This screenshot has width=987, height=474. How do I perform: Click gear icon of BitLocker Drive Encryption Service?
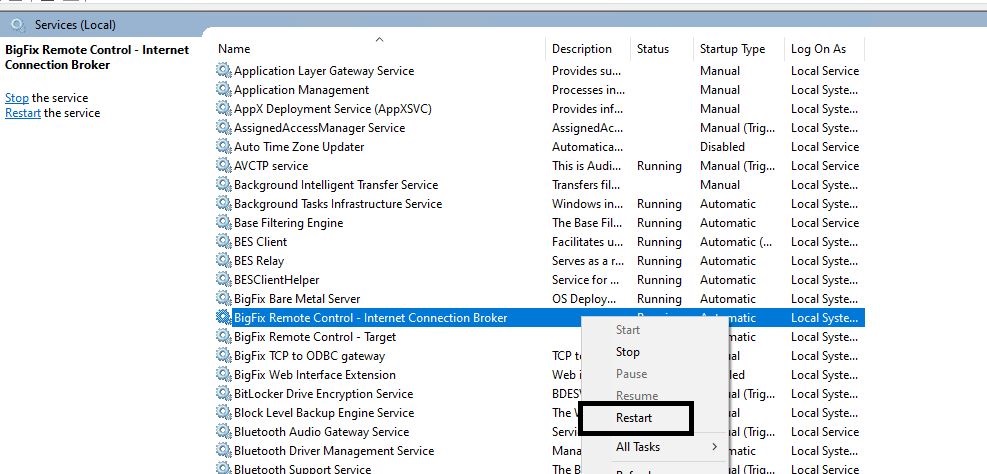click(x=223, y=393)
